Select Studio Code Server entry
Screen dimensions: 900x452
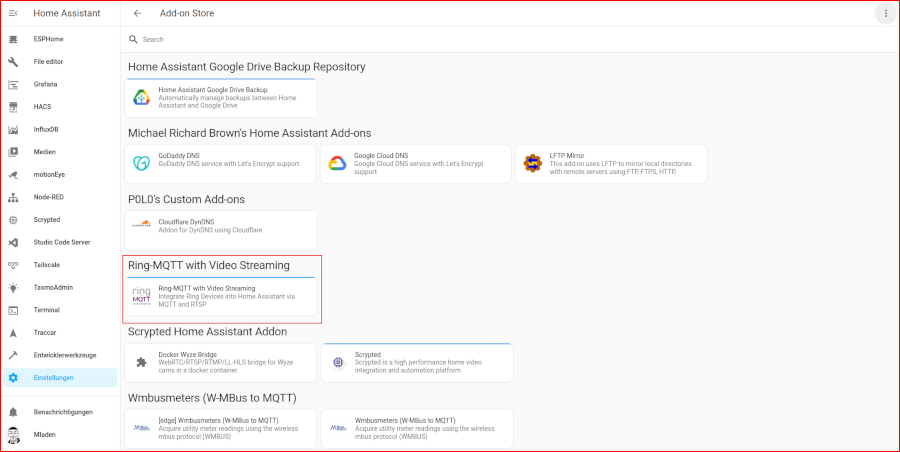pos(60,242)
